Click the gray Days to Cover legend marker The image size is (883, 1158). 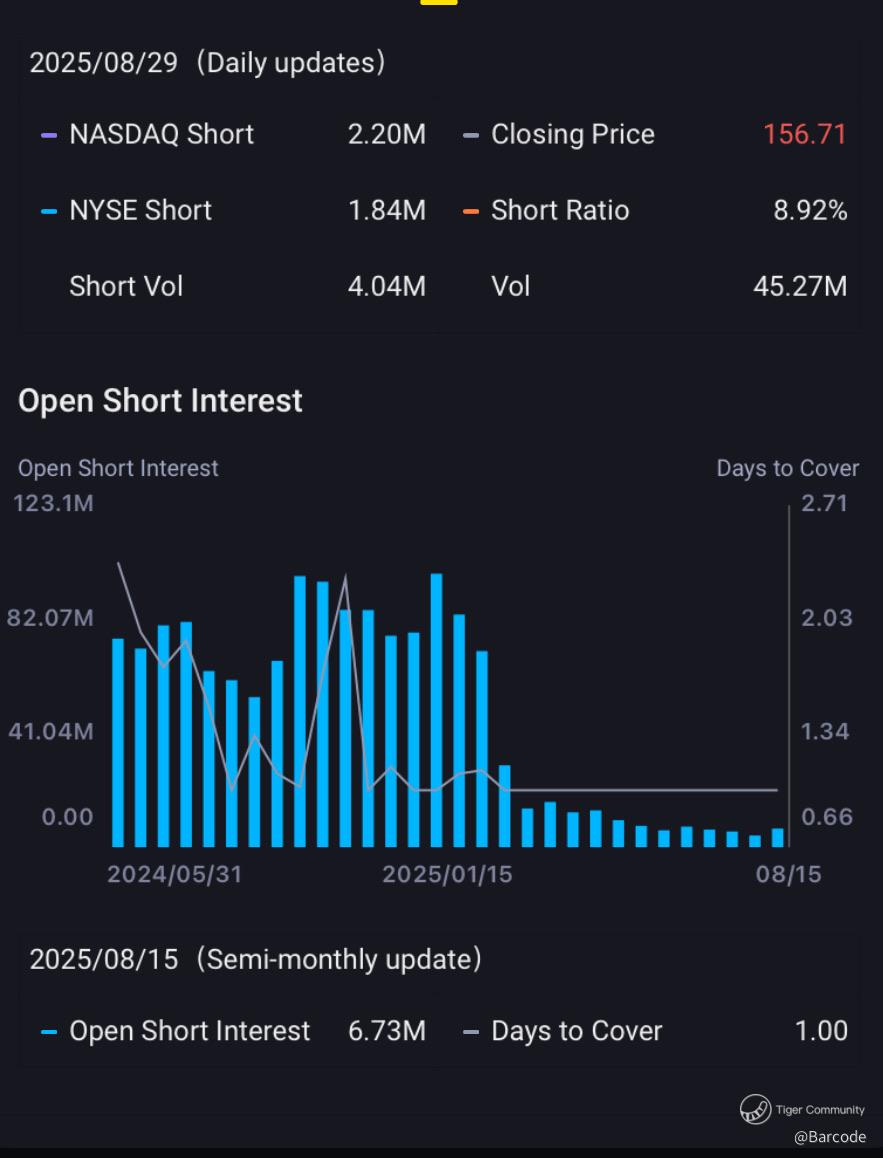click(x=471, y=1032)
